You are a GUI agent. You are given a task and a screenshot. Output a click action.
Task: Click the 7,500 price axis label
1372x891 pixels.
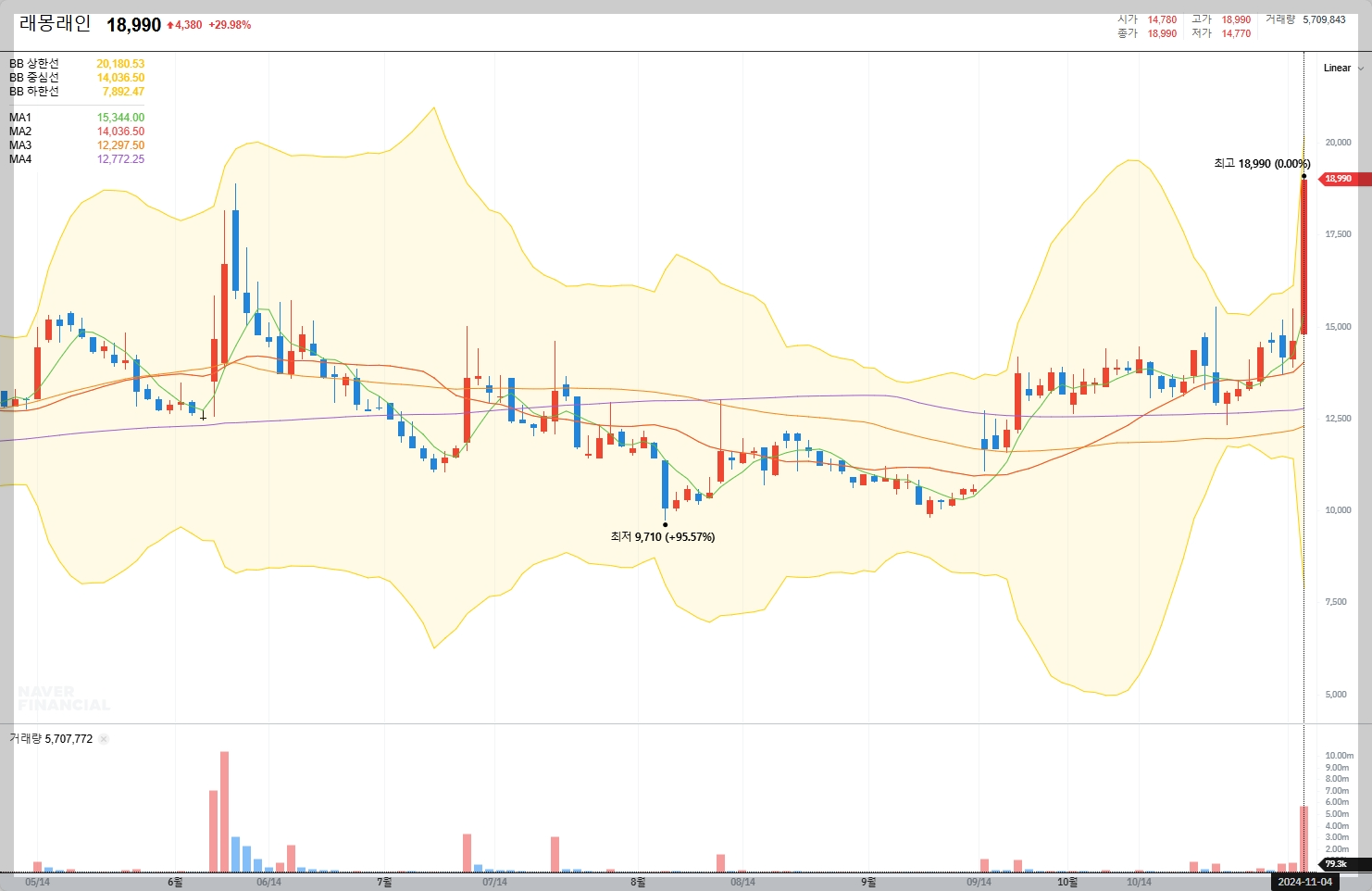(1336, 602)
